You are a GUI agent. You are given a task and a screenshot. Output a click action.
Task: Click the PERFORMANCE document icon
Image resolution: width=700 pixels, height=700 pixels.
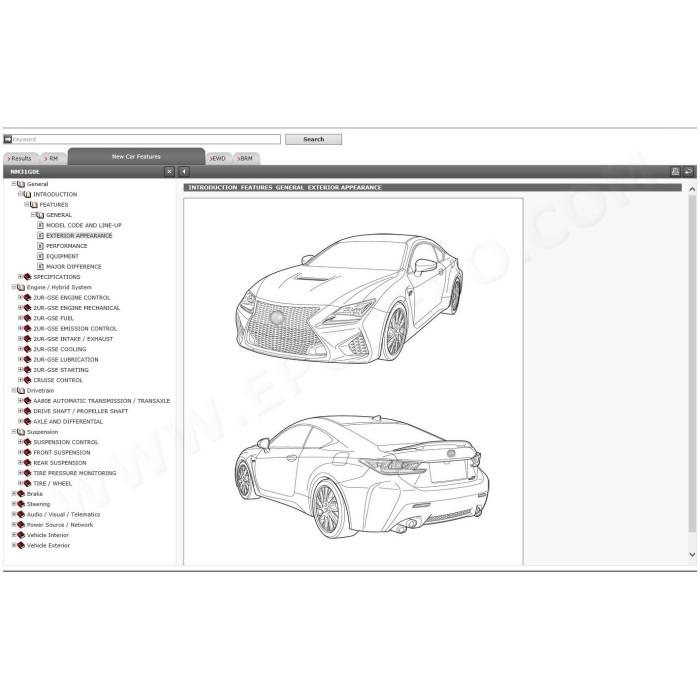(x=40, y=246)
